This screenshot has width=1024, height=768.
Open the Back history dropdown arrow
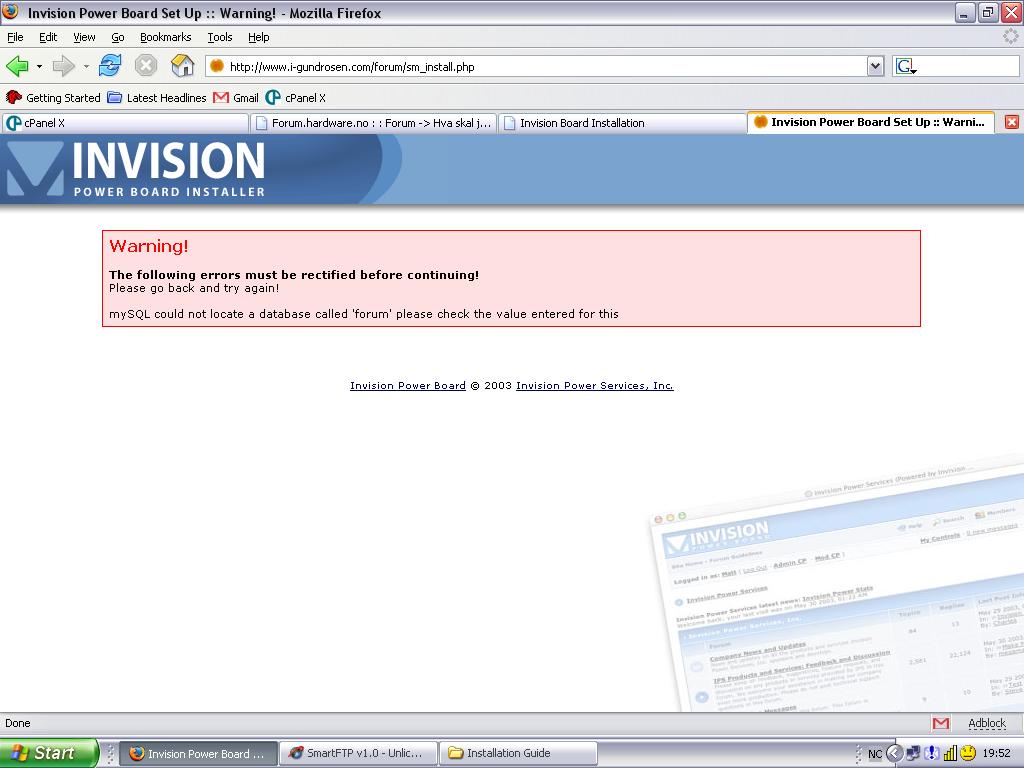point(39,67)
